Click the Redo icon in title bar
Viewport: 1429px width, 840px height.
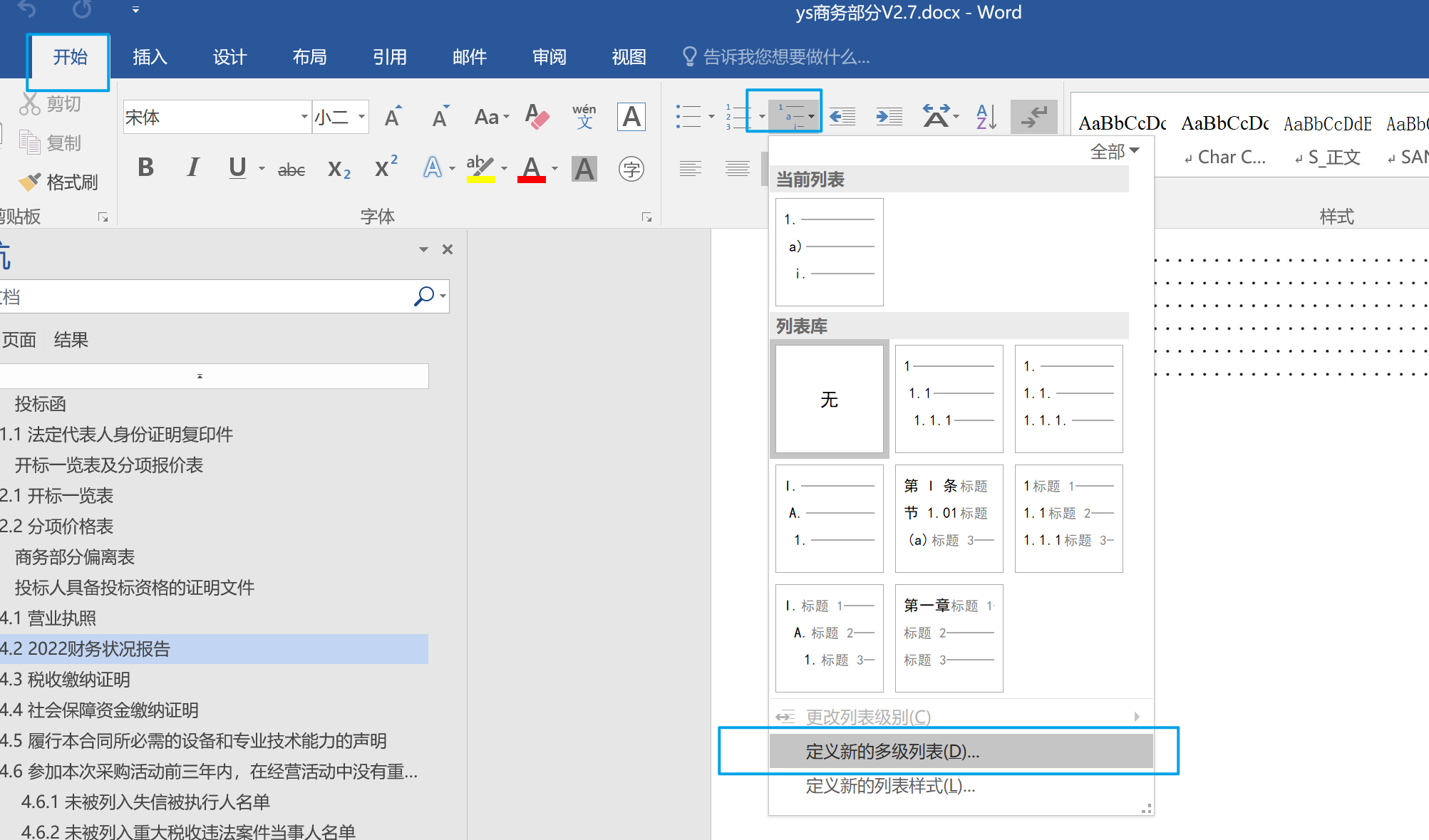pyautogui.click(x=82, y=9)
